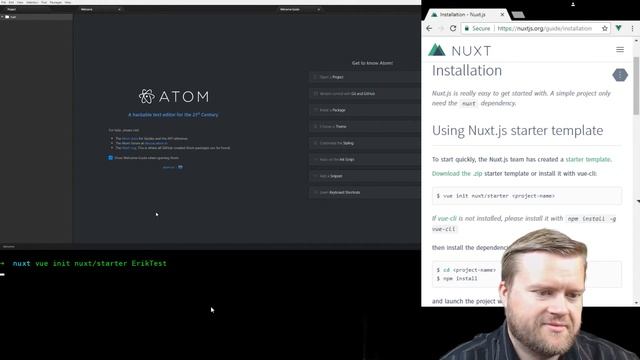Click the Chrome page vertical scrollbar
Viewport: 640px width, 360px height.
point(636,86)
